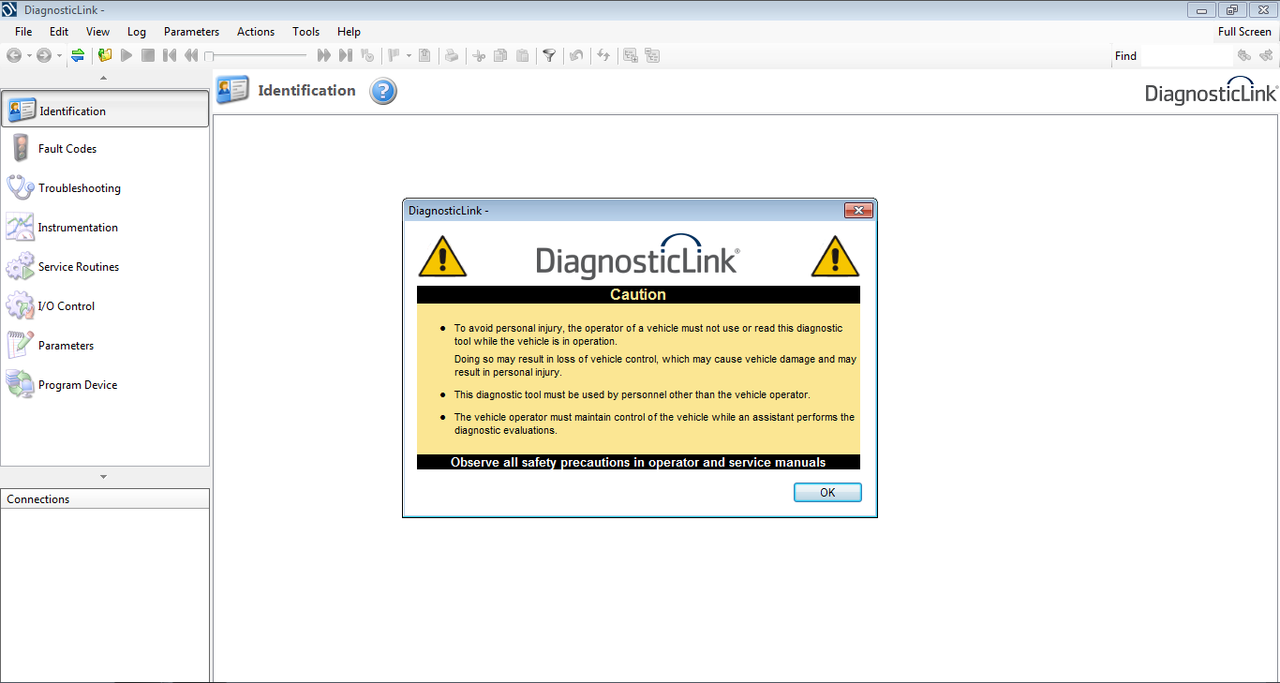Select Fault Codes in the sidebar
Image resolution: width=1280 pixels, height=683 pixels.
tap(105, 149)
